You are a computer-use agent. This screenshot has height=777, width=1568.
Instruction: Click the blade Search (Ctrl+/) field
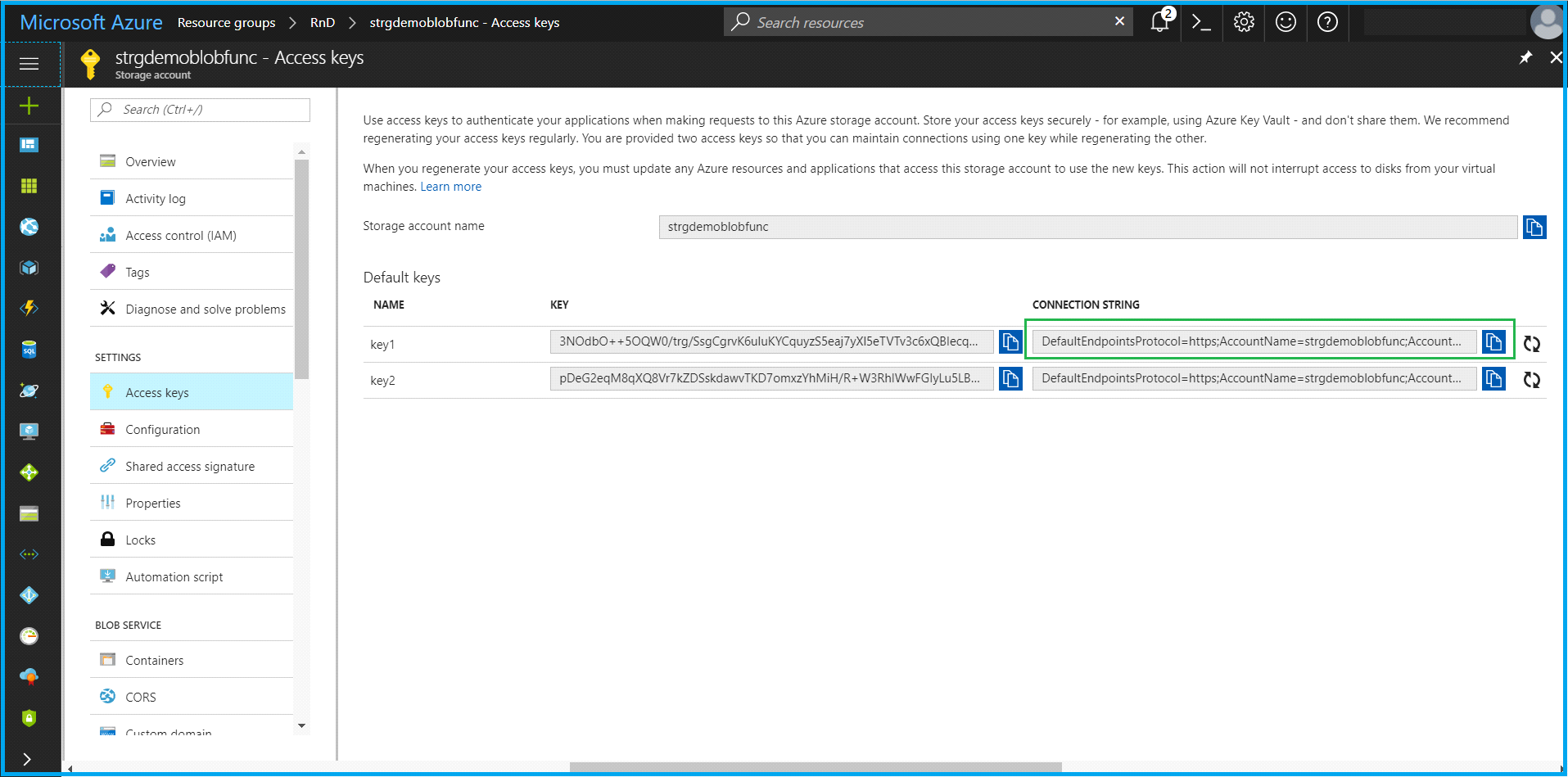[200, 110]
